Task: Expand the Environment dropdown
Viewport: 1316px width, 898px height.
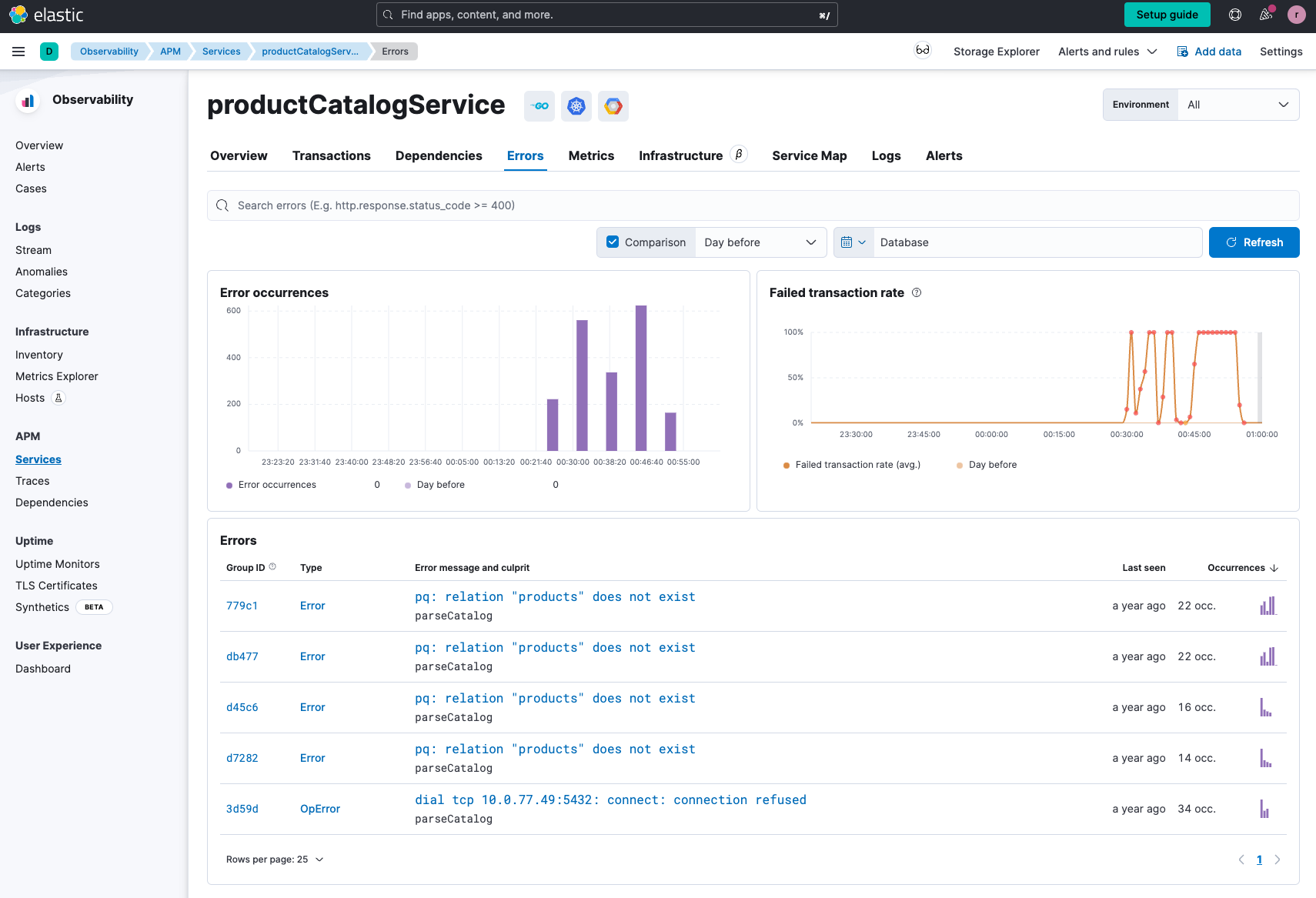Action: click(1238, 105)
